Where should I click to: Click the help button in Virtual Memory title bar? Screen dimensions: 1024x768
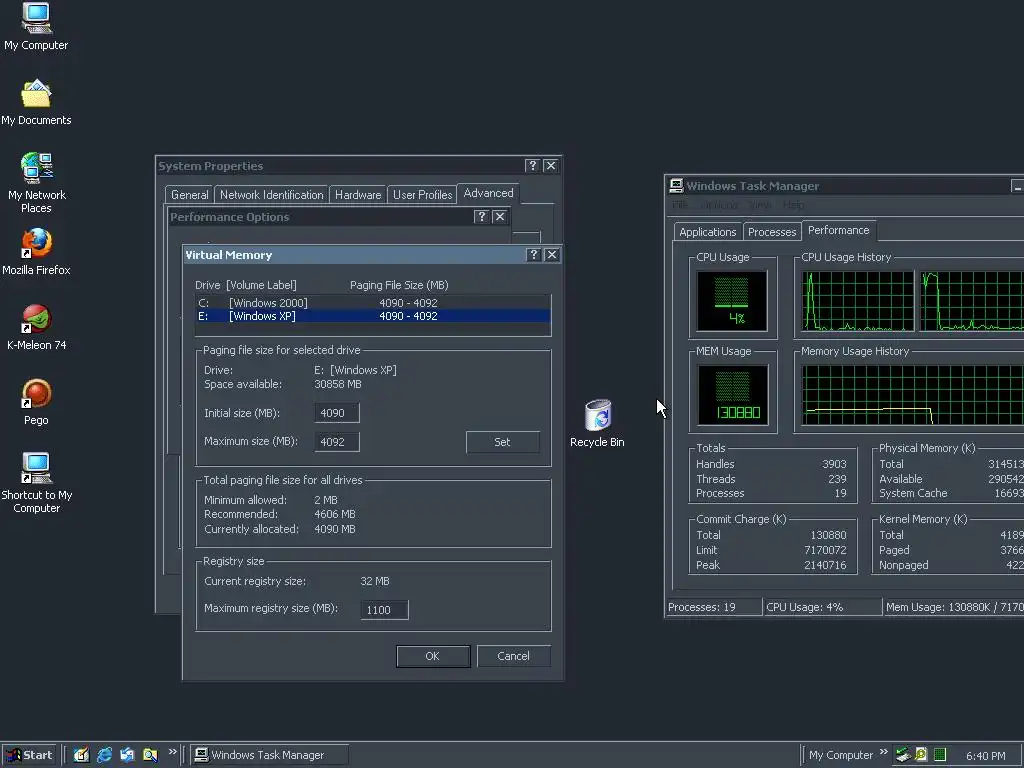(x=534, y=255)
